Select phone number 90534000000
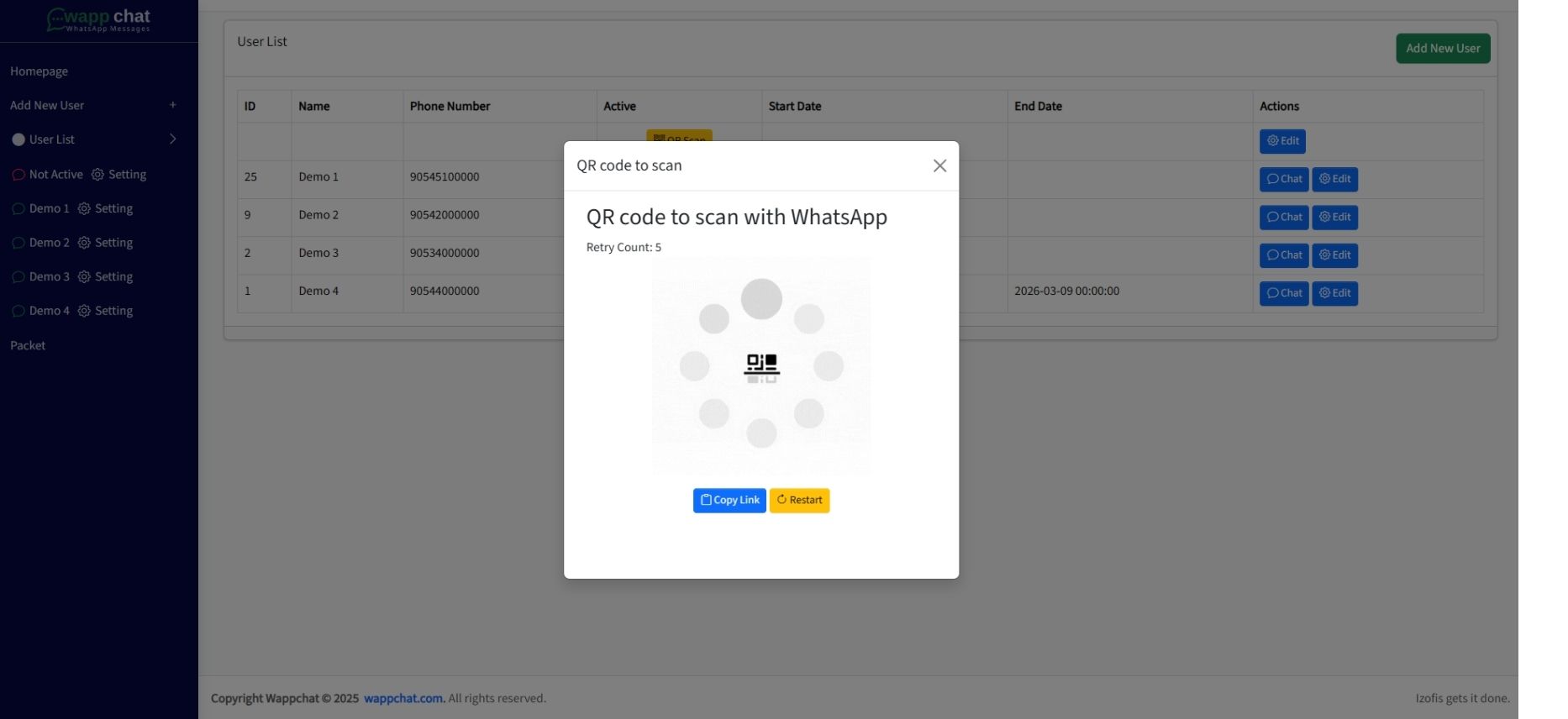This screenshot has width=1568, height=719. click(x=445, y=253)
